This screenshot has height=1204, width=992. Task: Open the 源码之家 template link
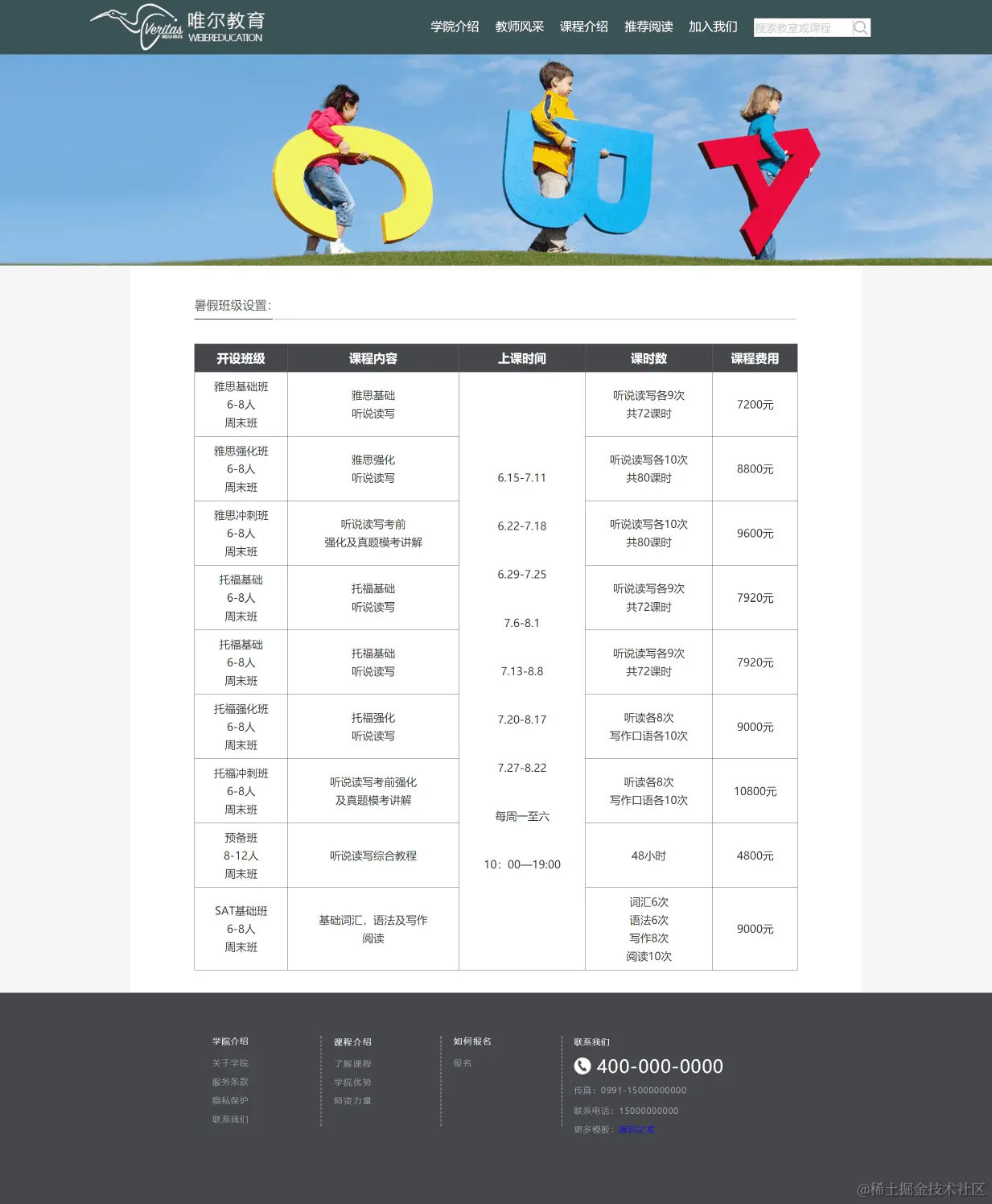[636, 1129]
